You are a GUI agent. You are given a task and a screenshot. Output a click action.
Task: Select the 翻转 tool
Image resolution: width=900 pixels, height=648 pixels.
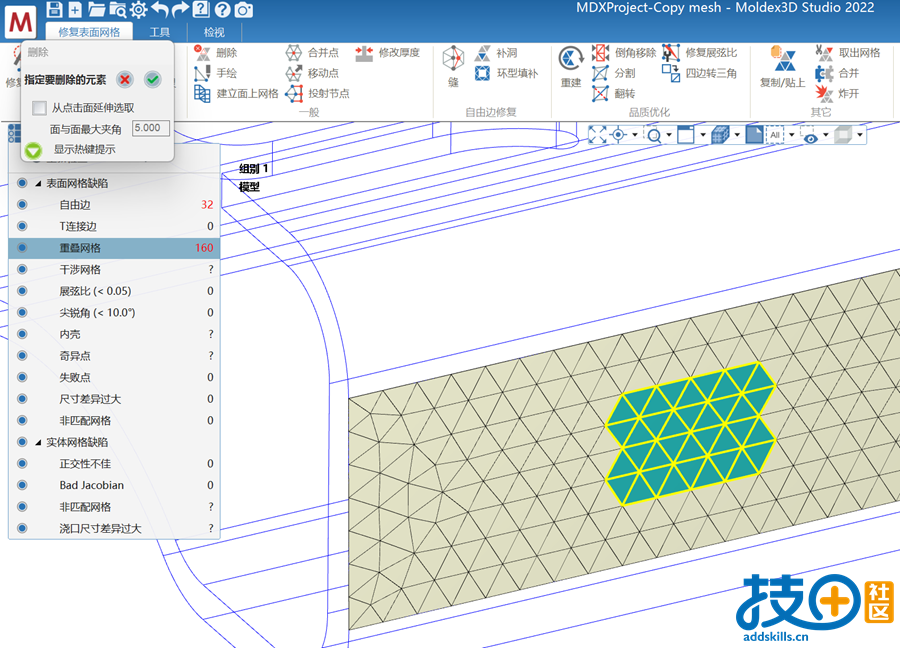(x=614, y=94)
